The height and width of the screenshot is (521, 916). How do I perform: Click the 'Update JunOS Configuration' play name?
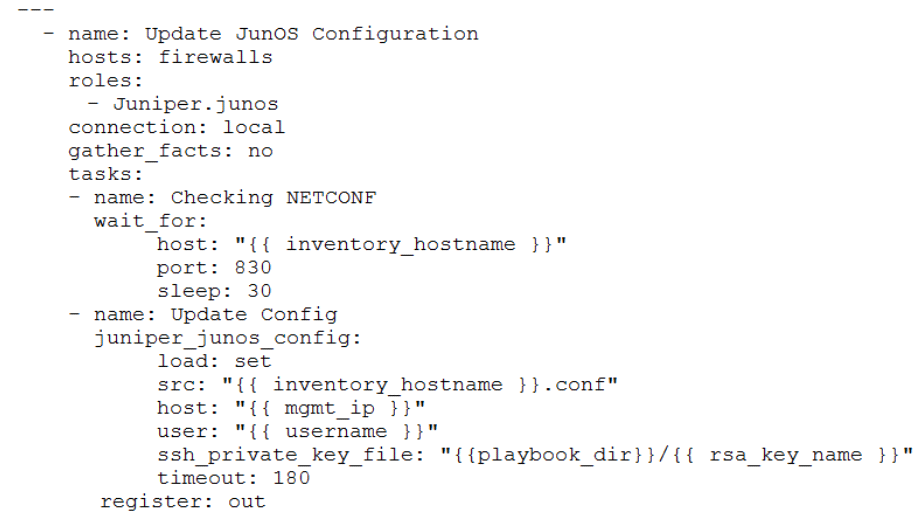click(x=311, y=34)
